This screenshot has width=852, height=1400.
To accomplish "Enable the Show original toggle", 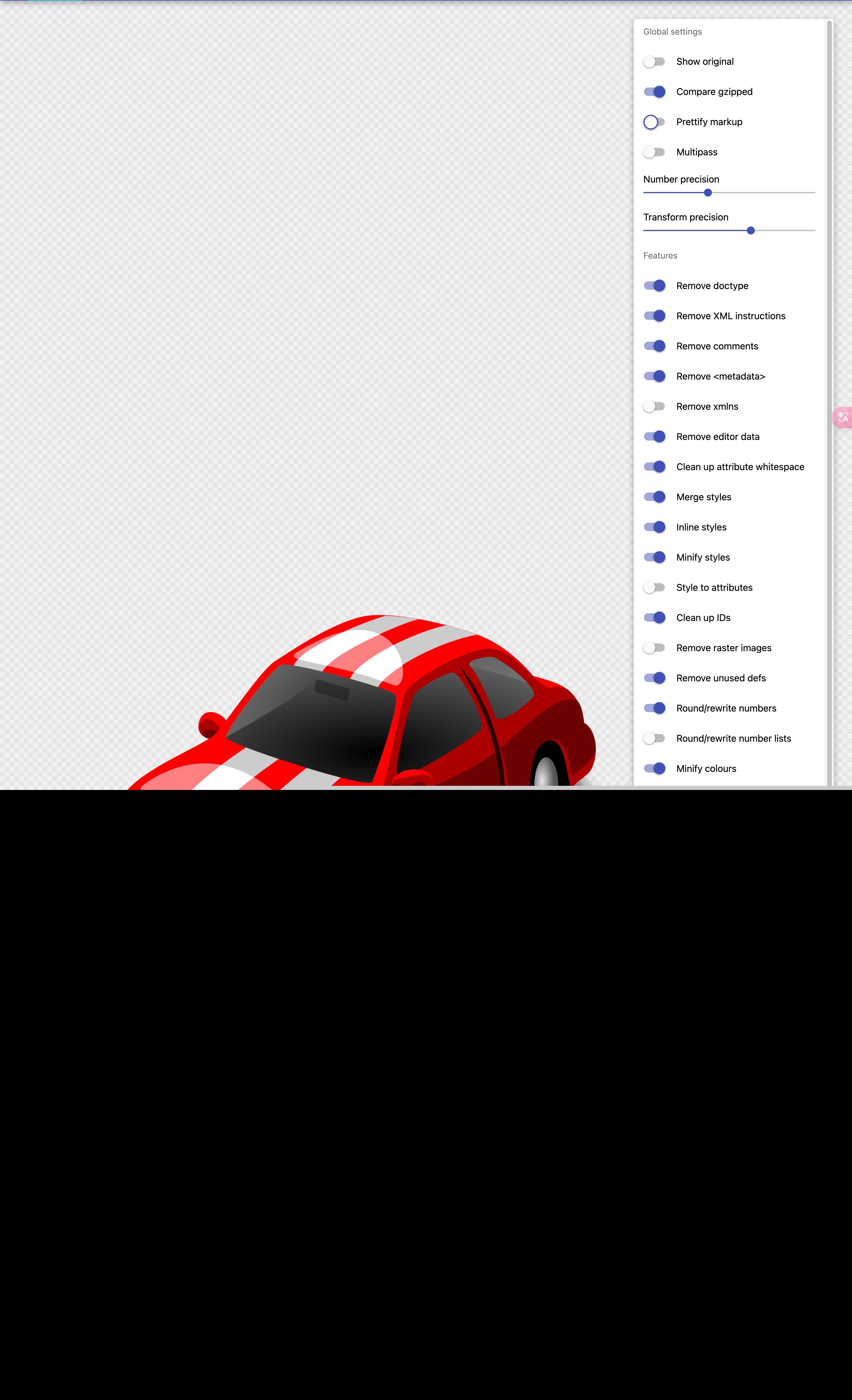I will (654, 61).
